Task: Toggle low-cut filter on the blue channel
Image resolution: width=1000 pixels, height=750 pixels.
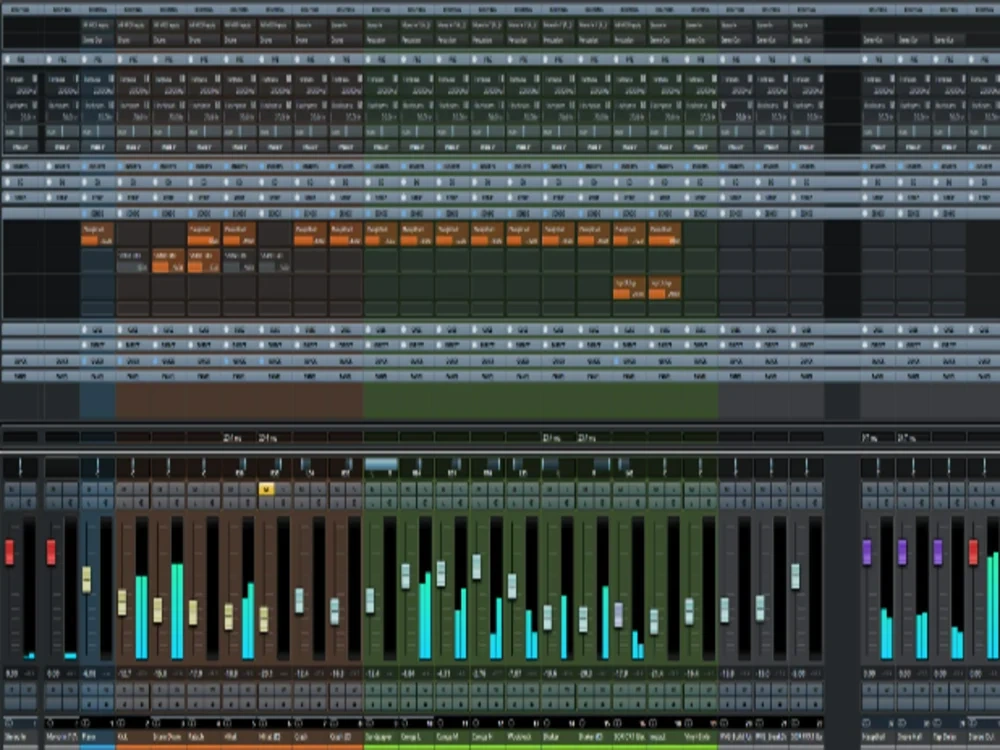Action: (98, 111)
